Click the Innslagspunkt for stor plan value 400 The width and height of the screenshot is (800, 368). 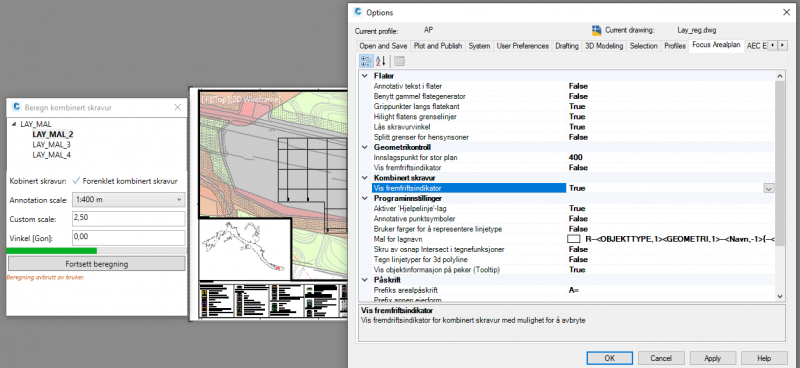pyautogui.click(x=576, y=158)
